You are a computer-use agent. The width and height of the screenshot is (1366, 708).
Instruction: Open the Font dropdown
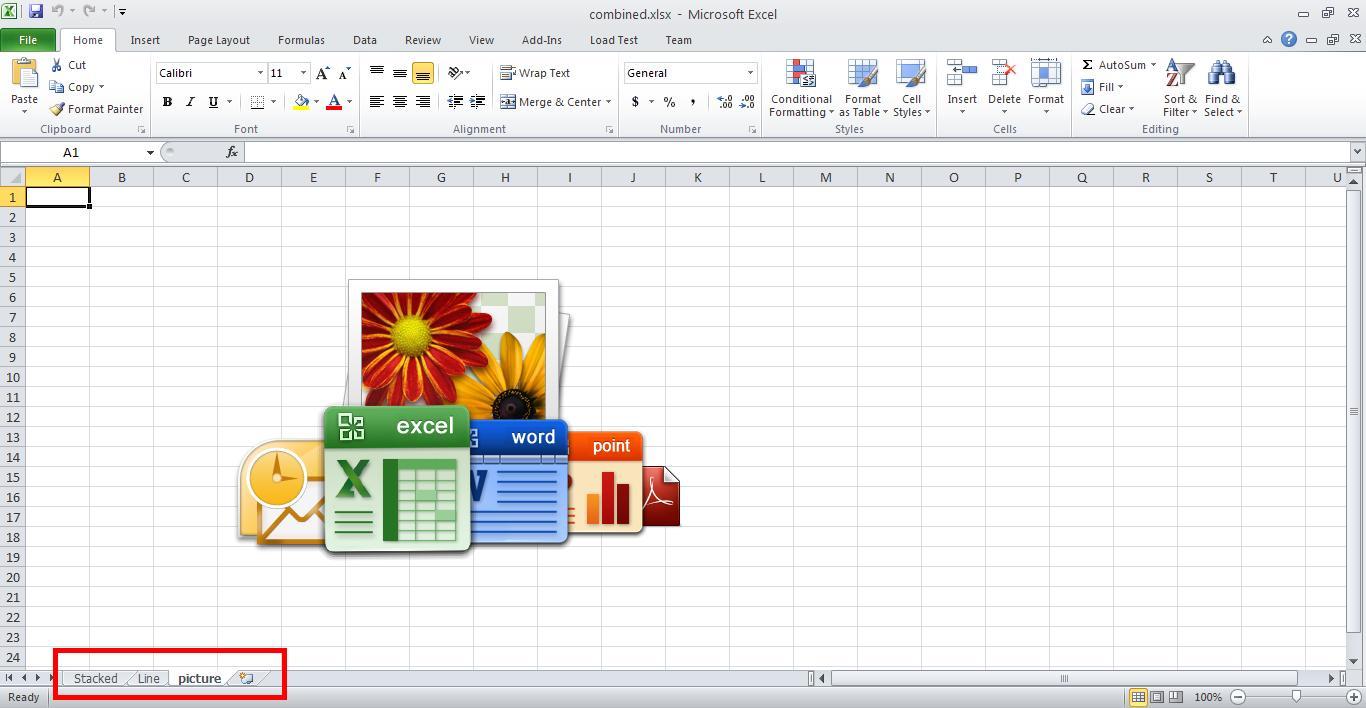pyautogui.click(x=258, y=72)
